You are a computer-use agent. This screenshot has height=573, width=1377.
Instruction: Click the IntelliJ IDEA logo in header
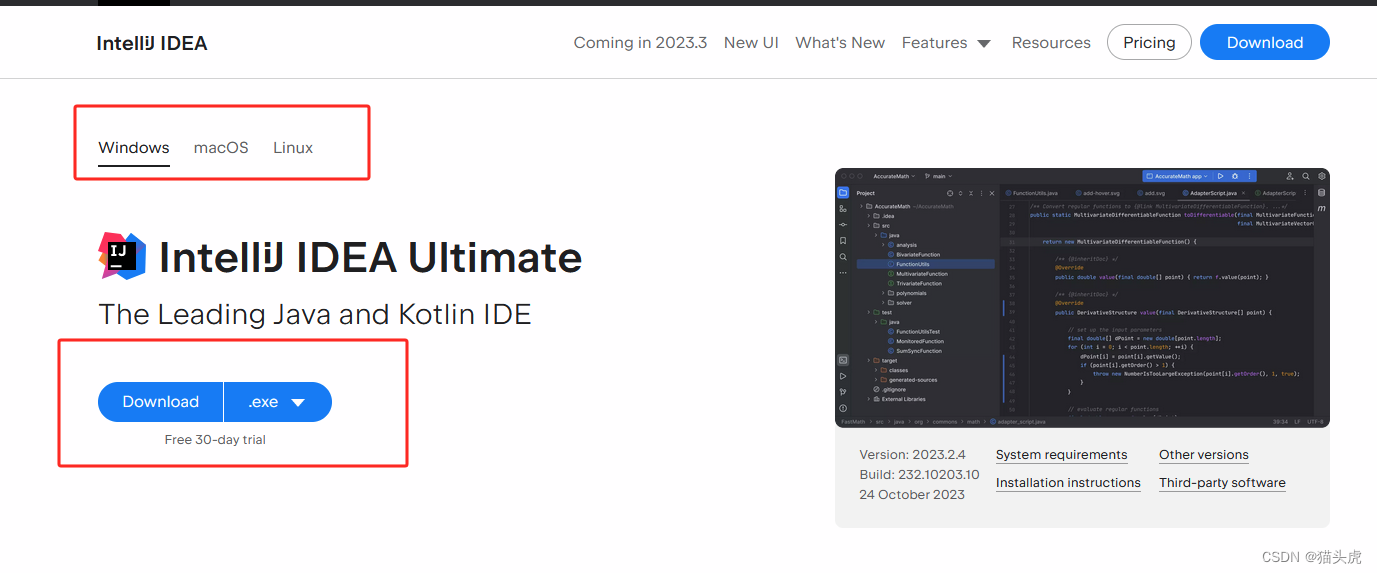pos(152,43)
